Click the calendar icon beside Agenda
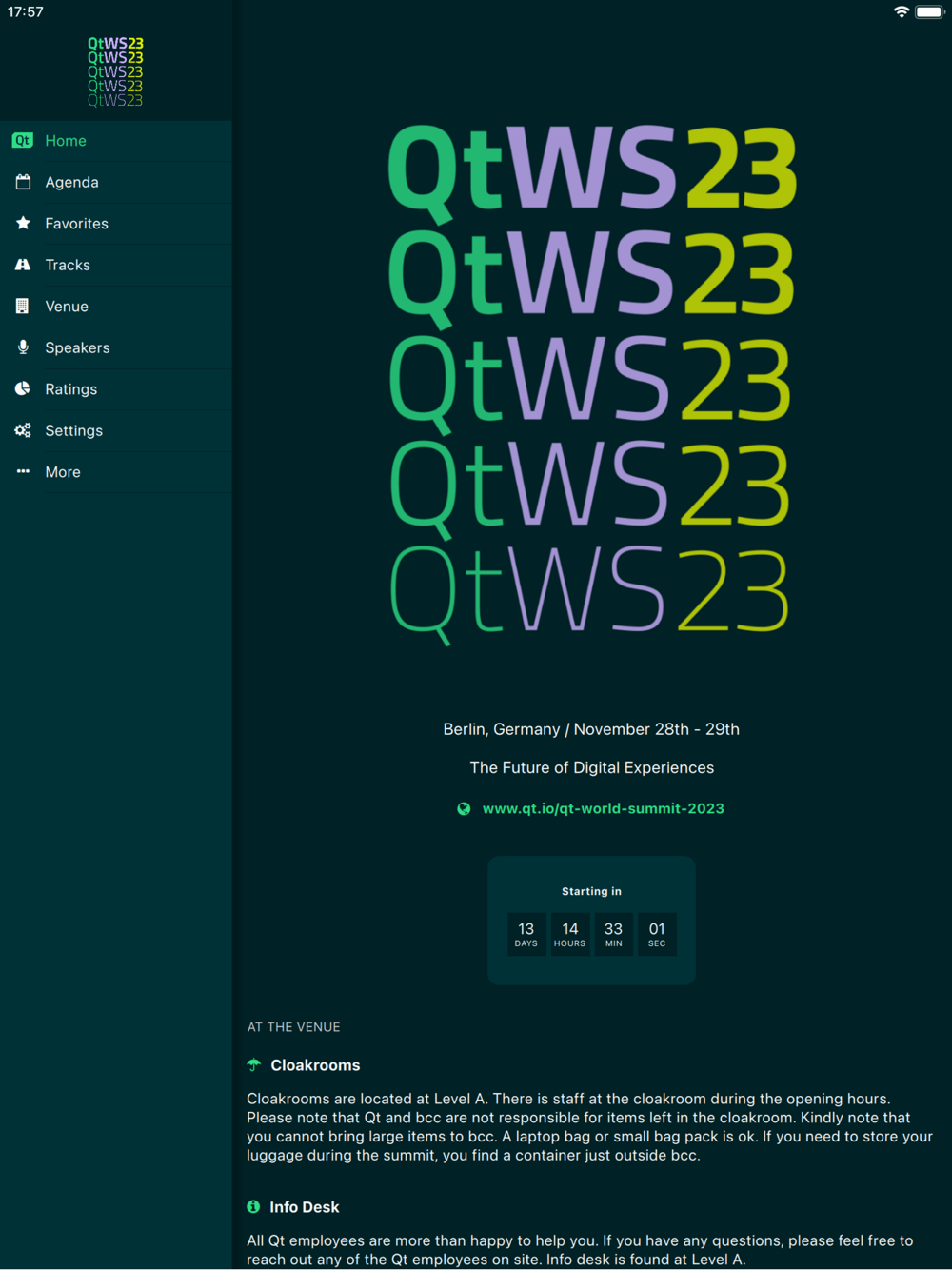 point(23,182)
